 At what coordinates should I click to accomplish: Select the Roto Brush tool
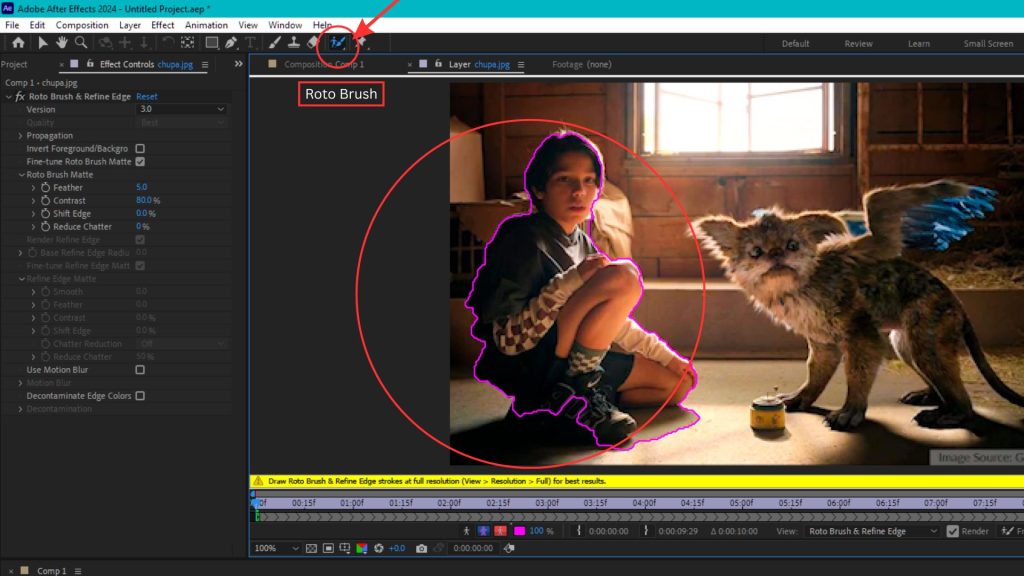click(337, 43)
